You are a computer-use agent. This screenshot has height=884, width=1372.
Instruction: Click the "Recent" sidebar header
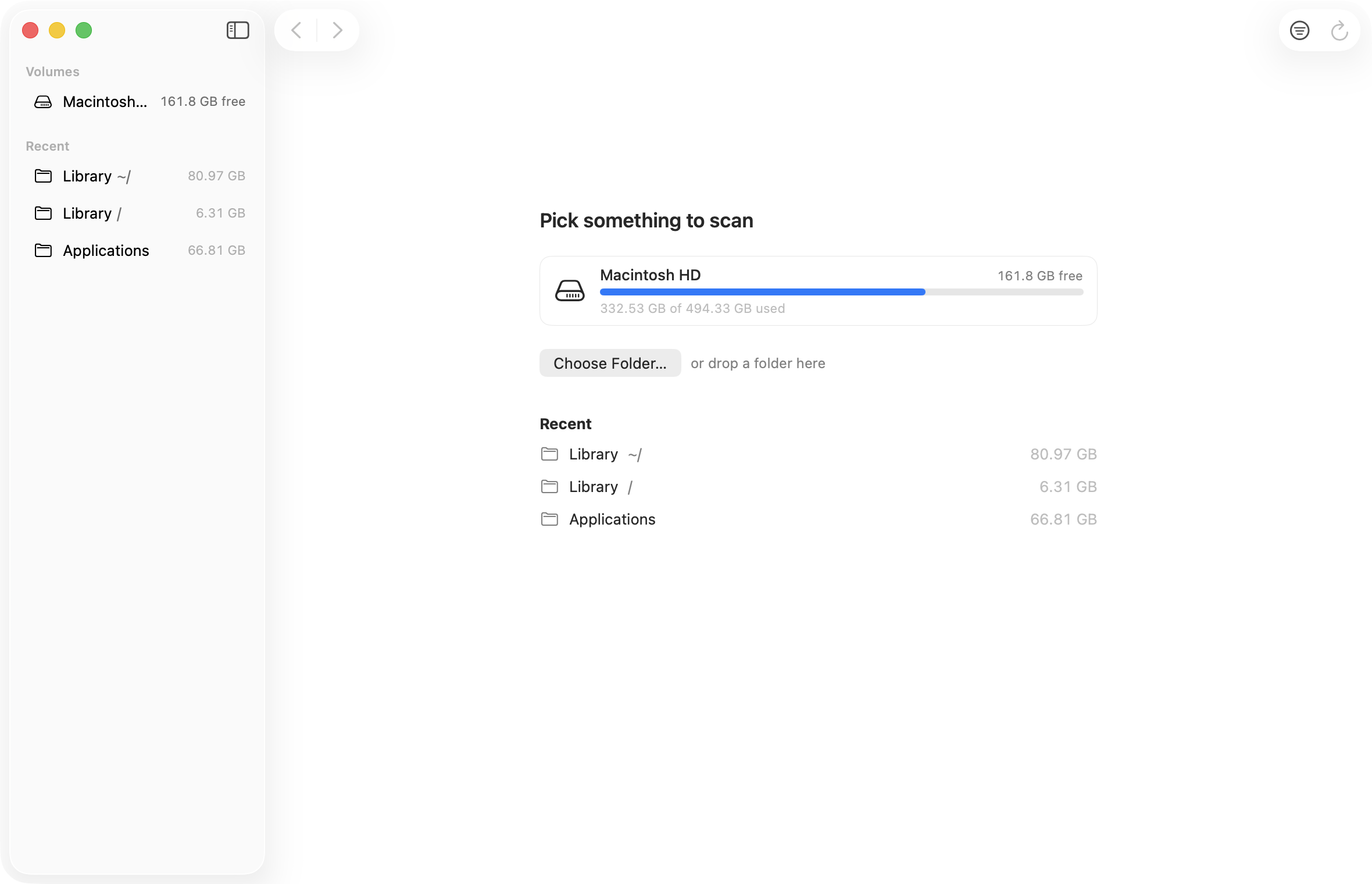tap(47, 146)
